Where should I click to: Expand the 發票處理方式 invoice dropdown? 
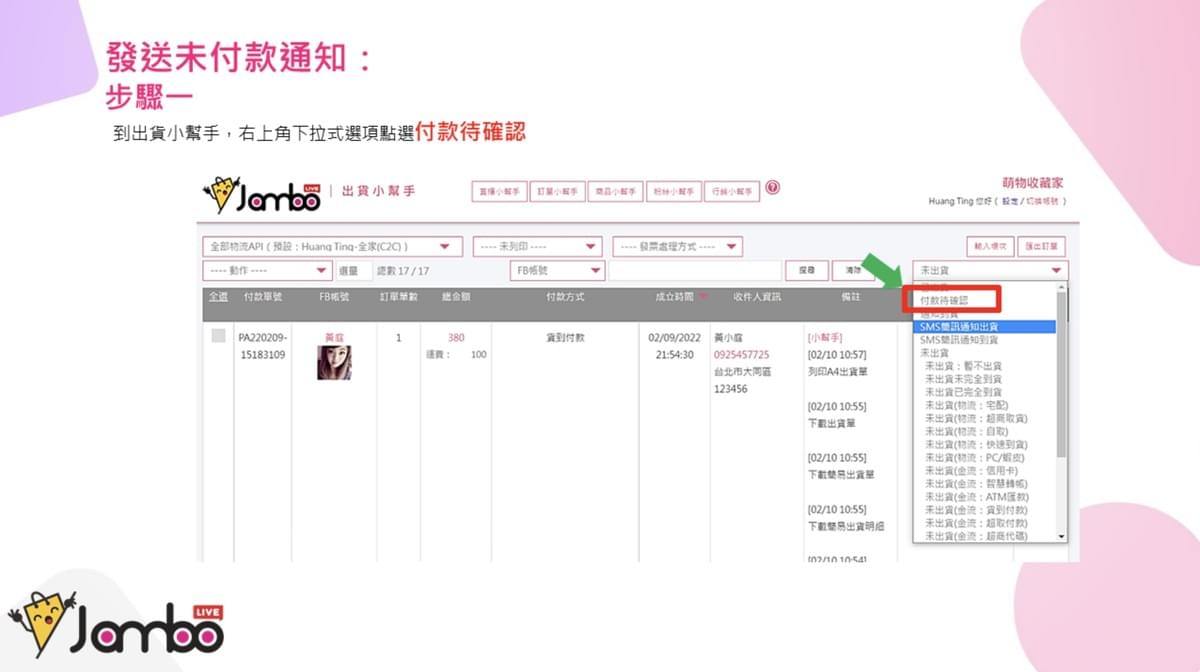678,246
